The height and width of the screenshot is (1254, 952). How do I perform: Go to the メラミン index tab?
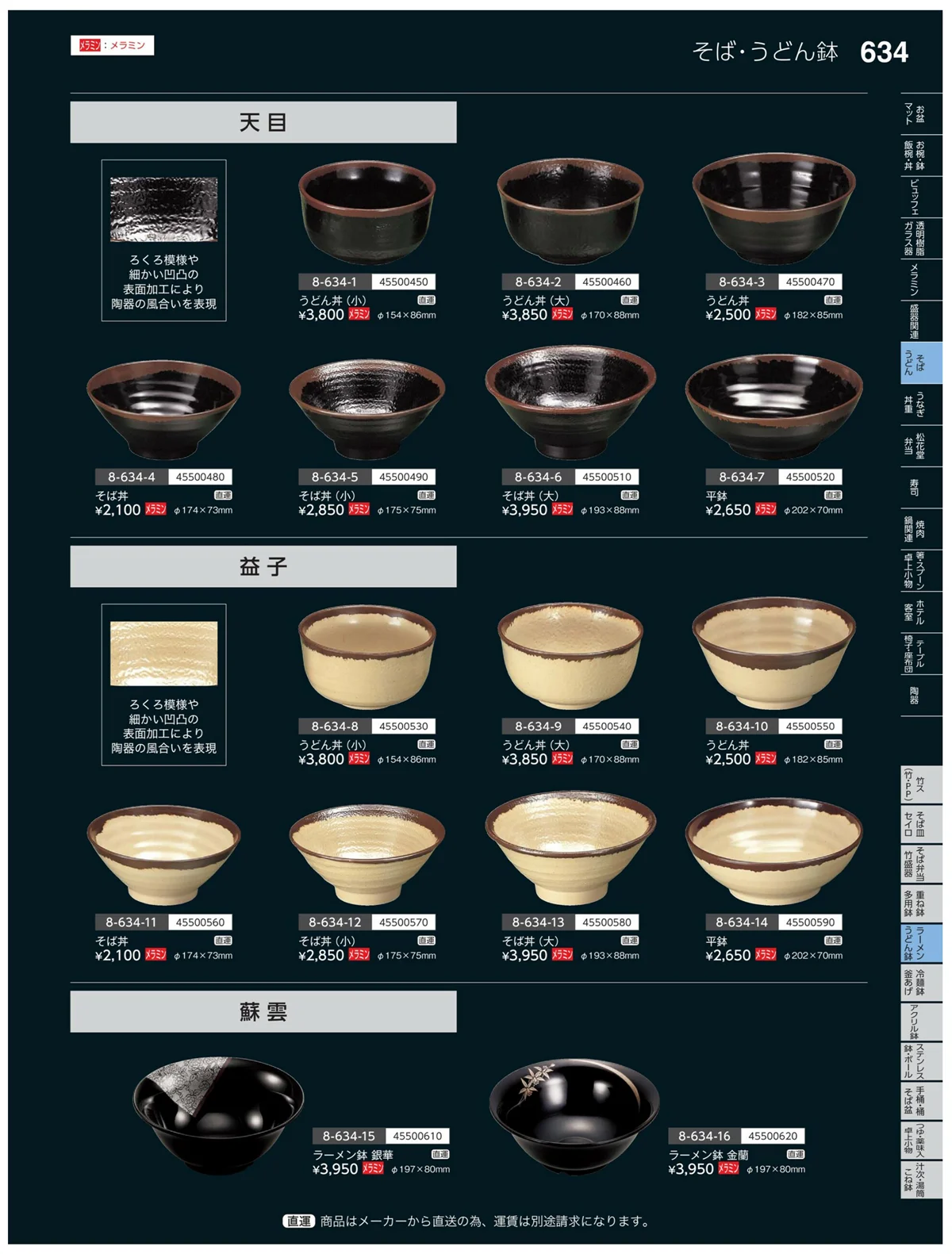point(921,279)
